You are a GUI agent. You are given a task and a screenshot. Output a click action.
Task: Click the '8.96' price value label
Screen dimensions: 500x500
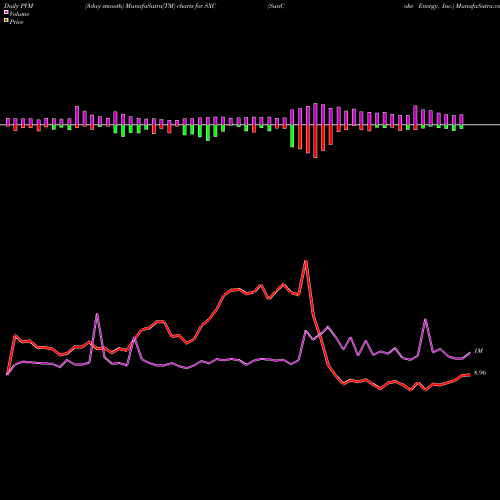coord(480,373)
